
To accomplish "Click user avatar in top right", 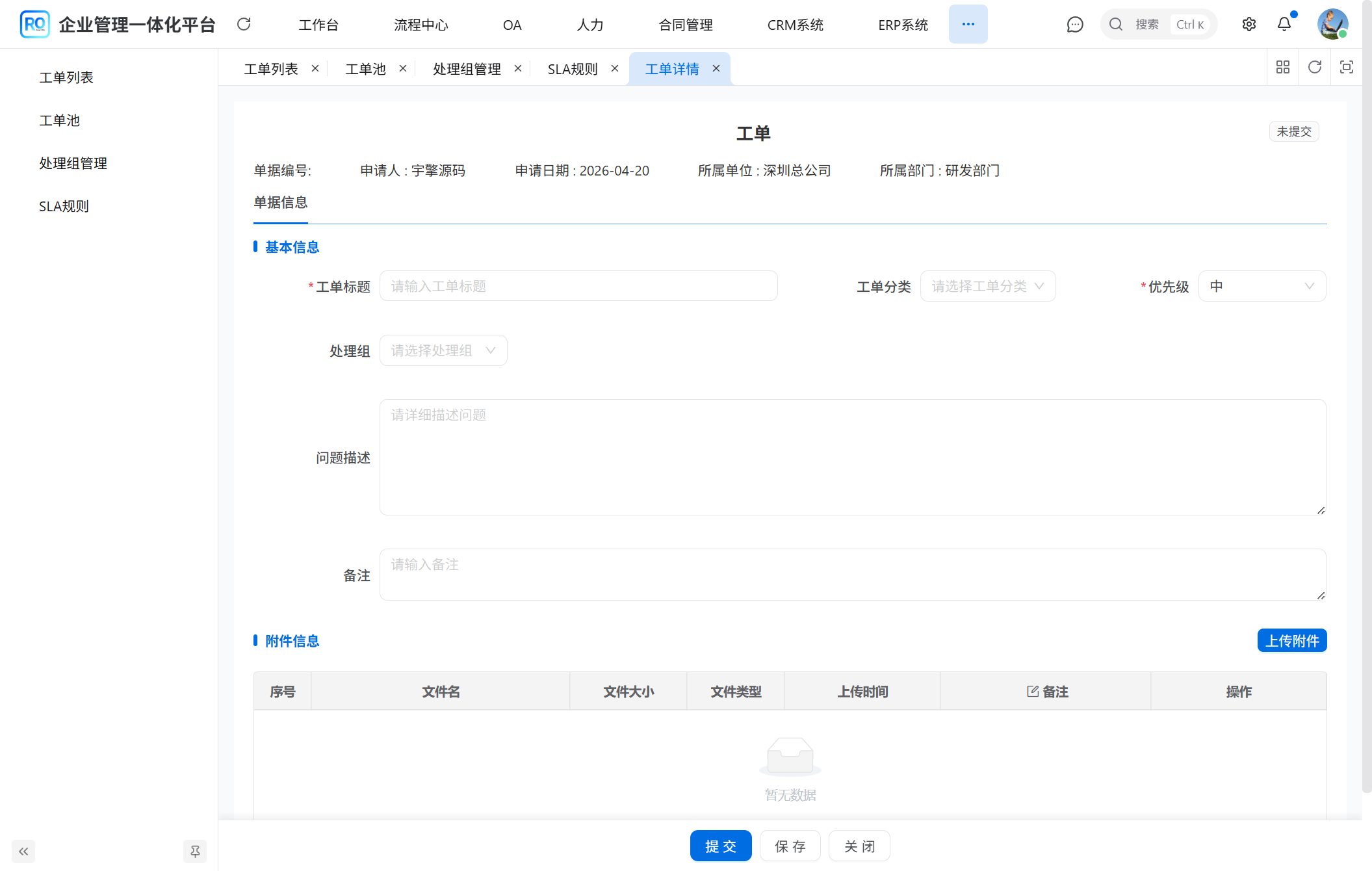I will coord(1332,25).
